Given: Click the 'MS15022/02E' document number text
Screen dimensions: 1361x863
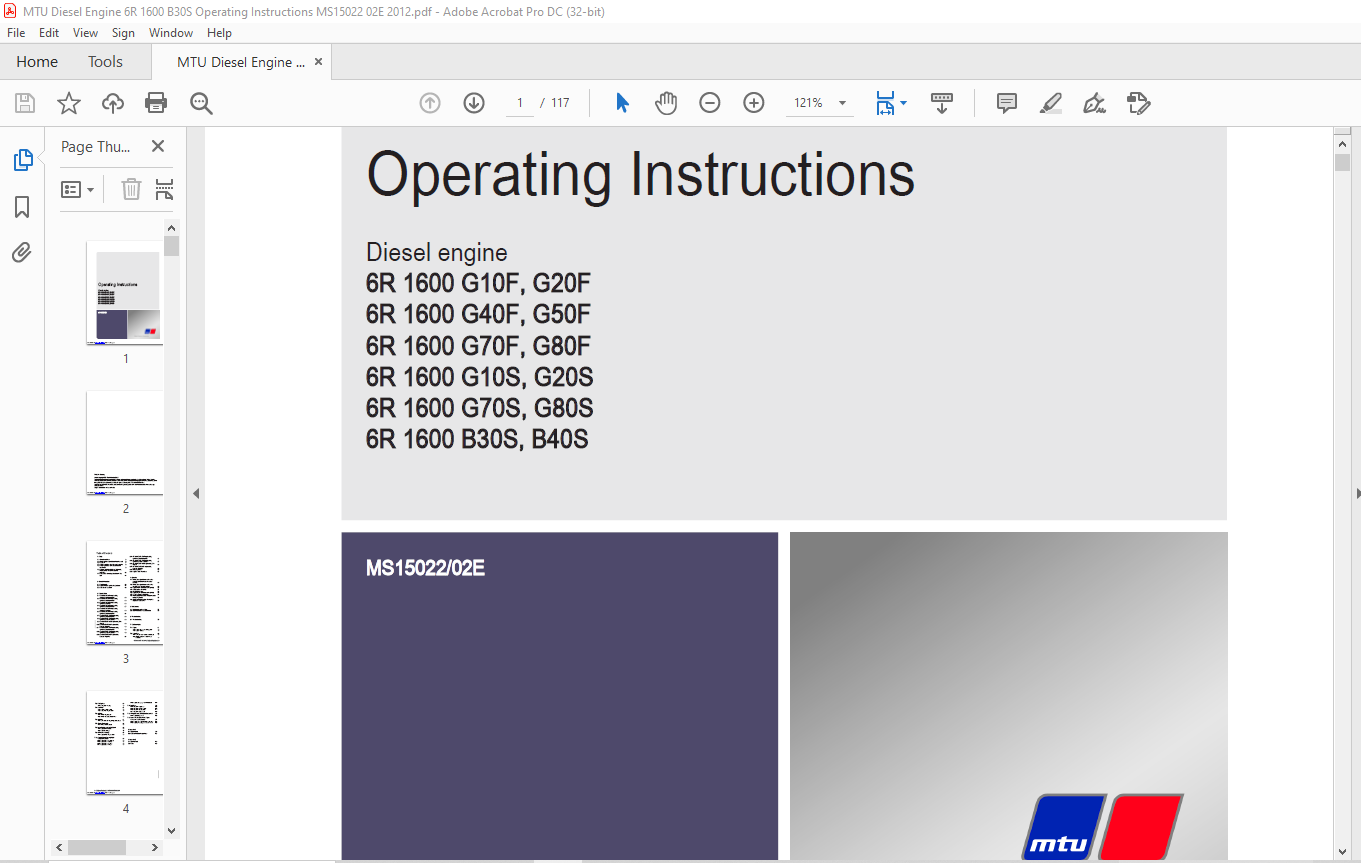Looking at the screenshot, I should (425, 569).
